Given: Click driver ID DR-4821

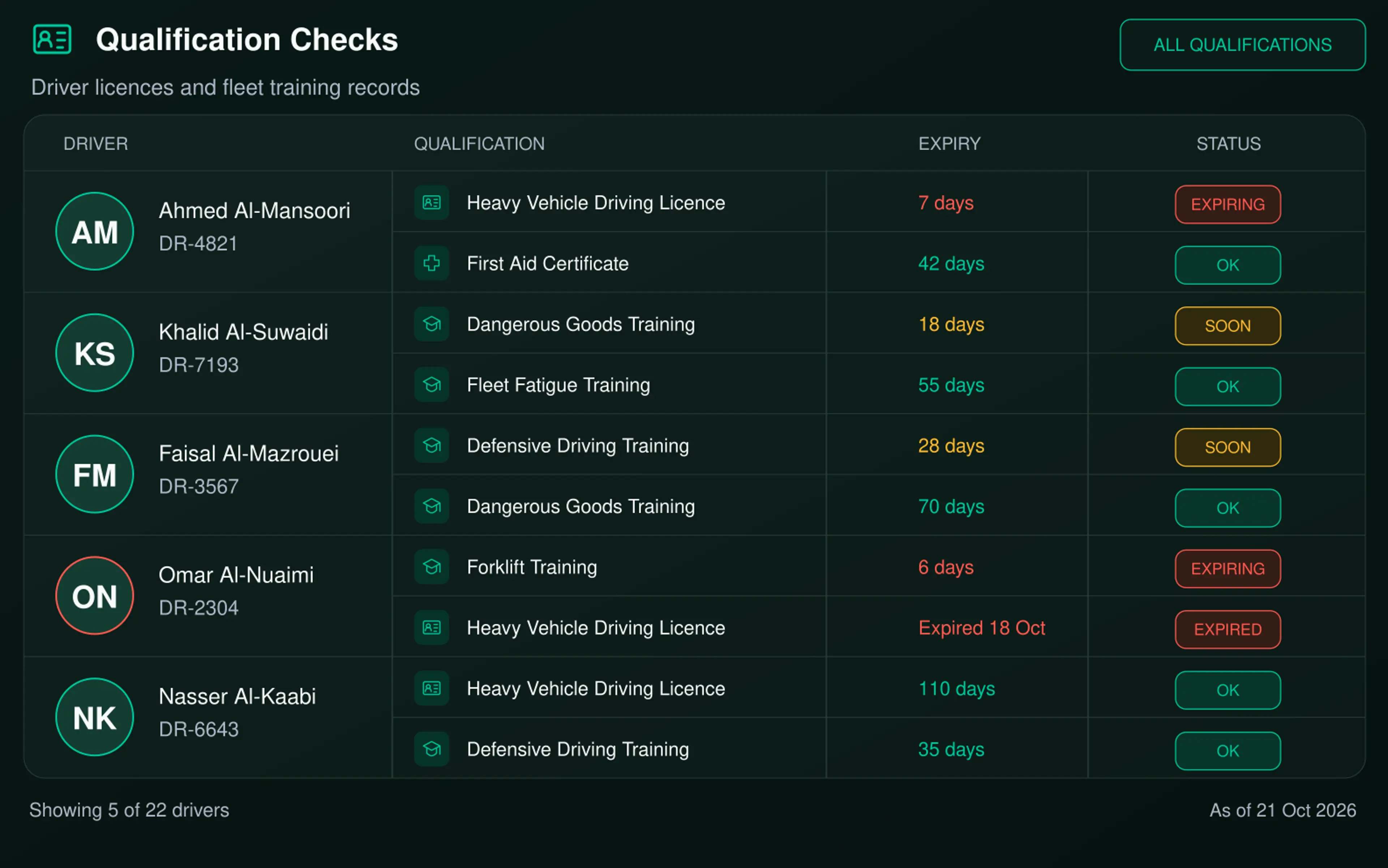Looking at the screenshot, I should click(198, 244).
